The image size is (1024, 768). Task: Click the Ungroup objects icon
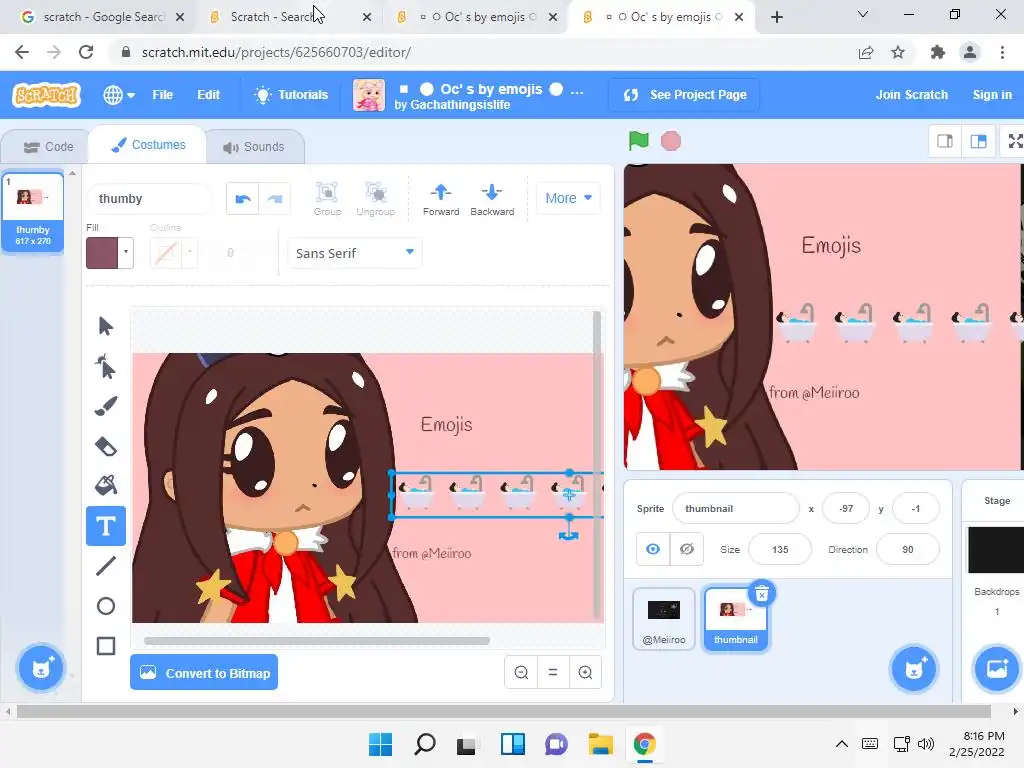(x=376, y=199)
